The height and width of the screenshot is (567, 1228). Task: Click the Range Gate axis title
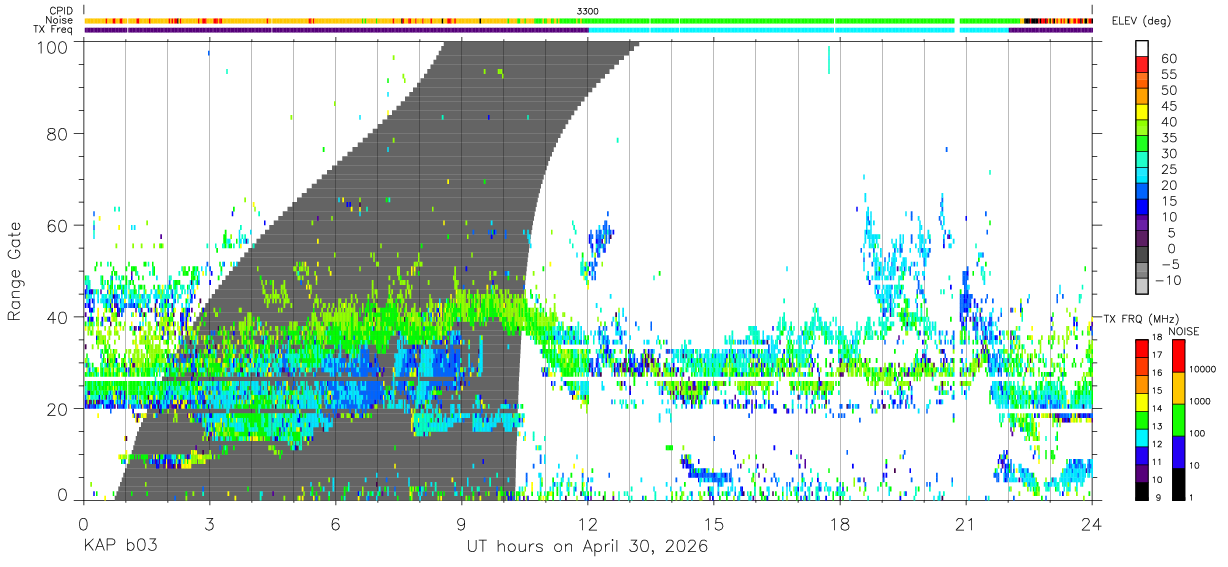(x=15, y=272)
